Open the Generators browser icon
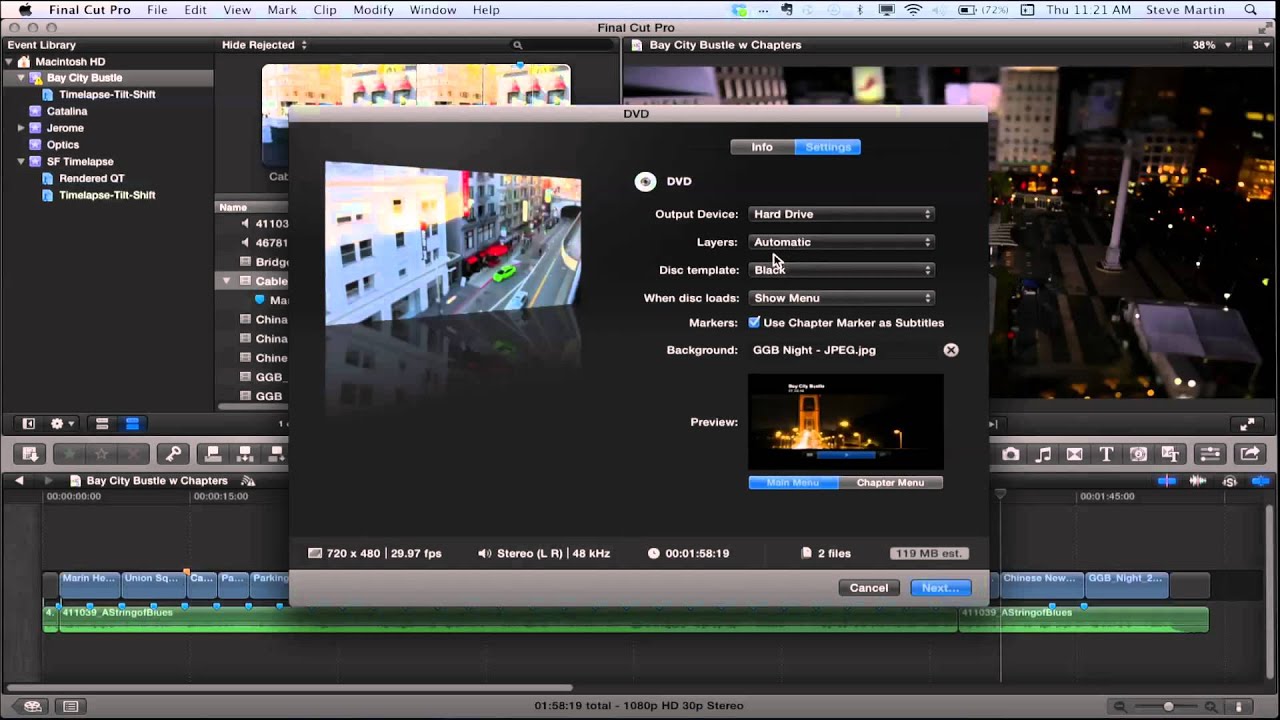 (x=1139, y=454)
